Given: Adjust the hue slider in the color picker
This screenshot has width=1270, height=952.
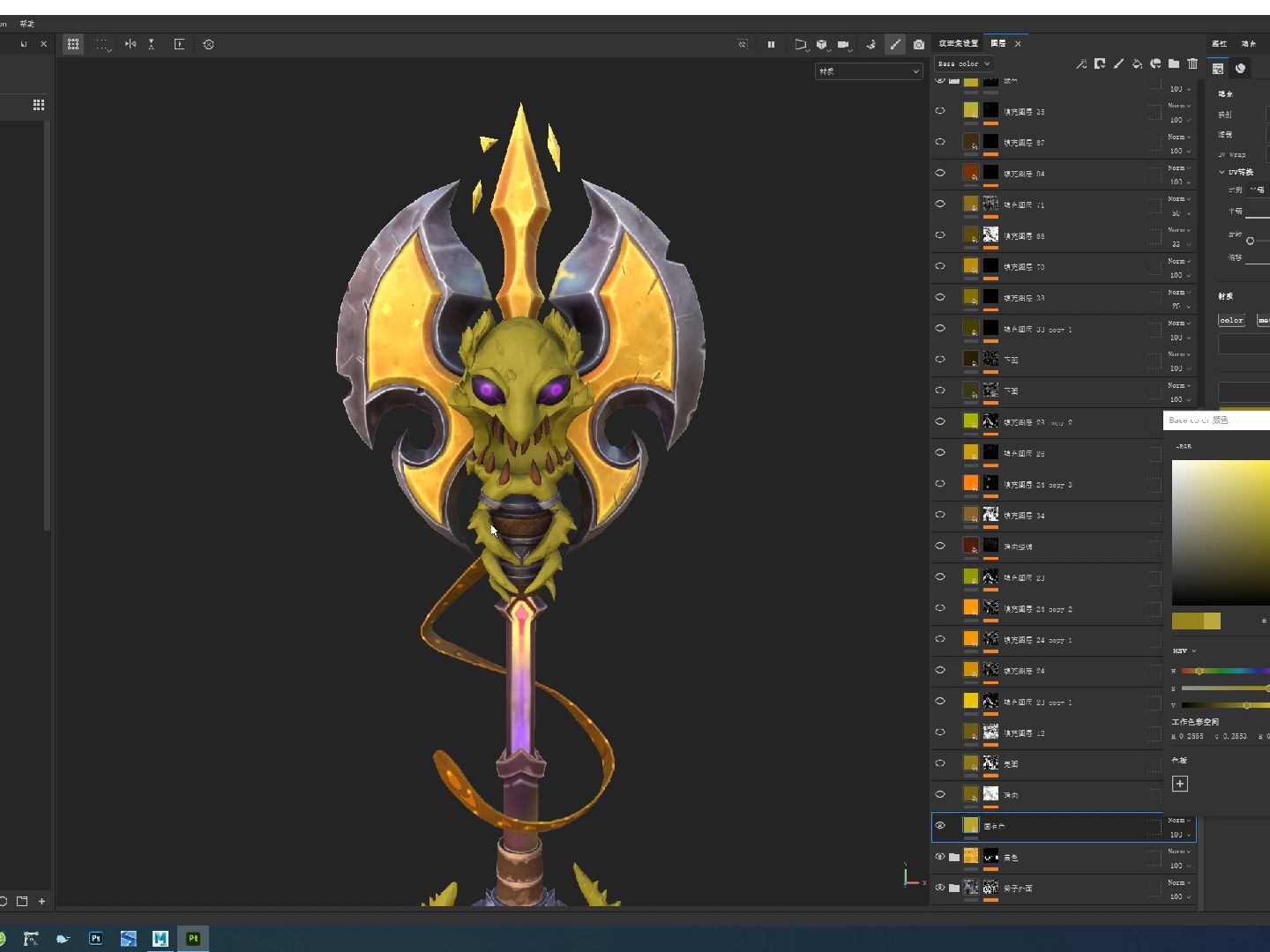Looking at the screenshot, I should tap(1226, 671).
